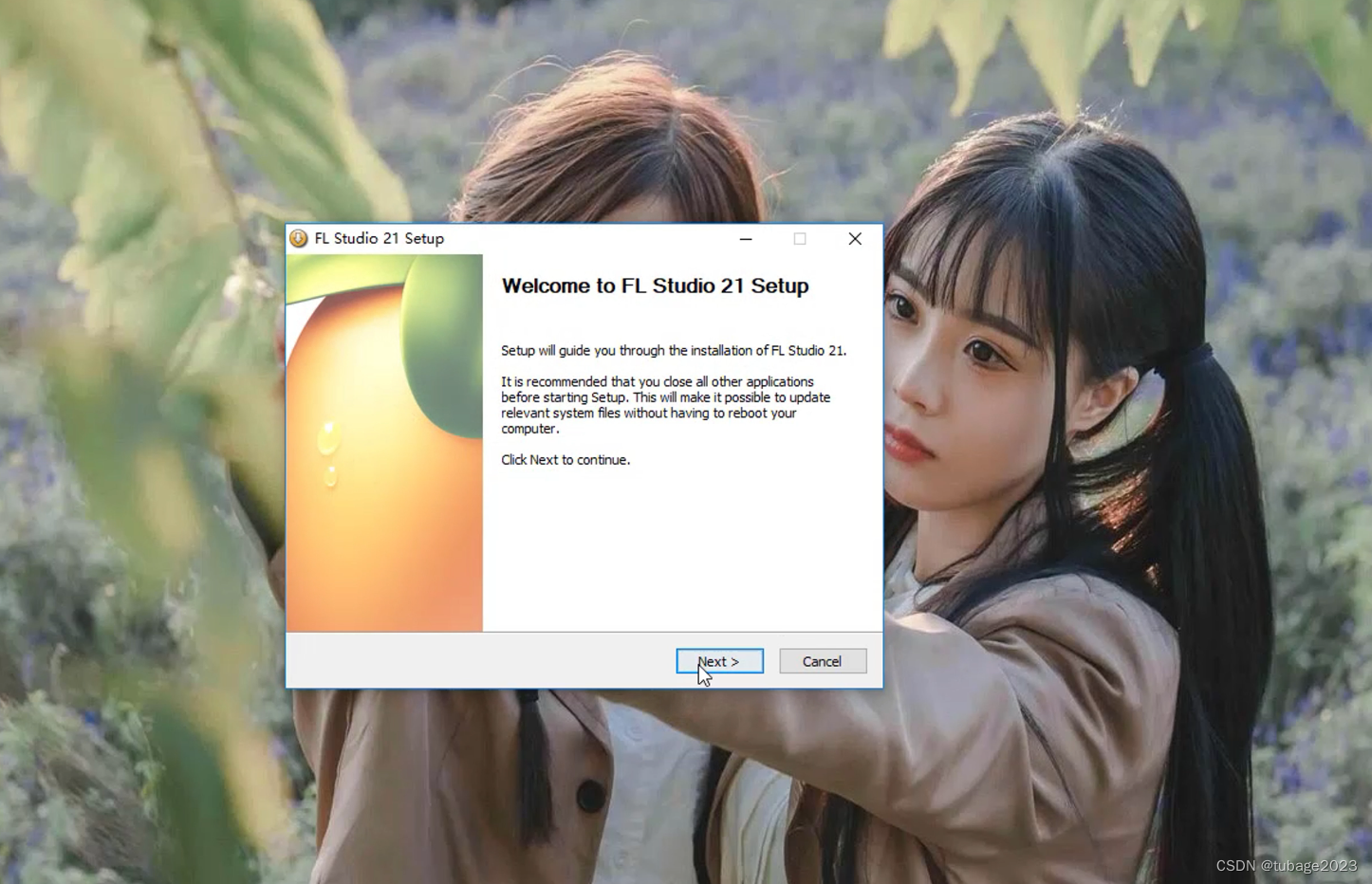Click the 'FL Studio 21 Setup' window title
Image resolution: width=1372 pixels, height=884 pixels.
tap(380, 238)
